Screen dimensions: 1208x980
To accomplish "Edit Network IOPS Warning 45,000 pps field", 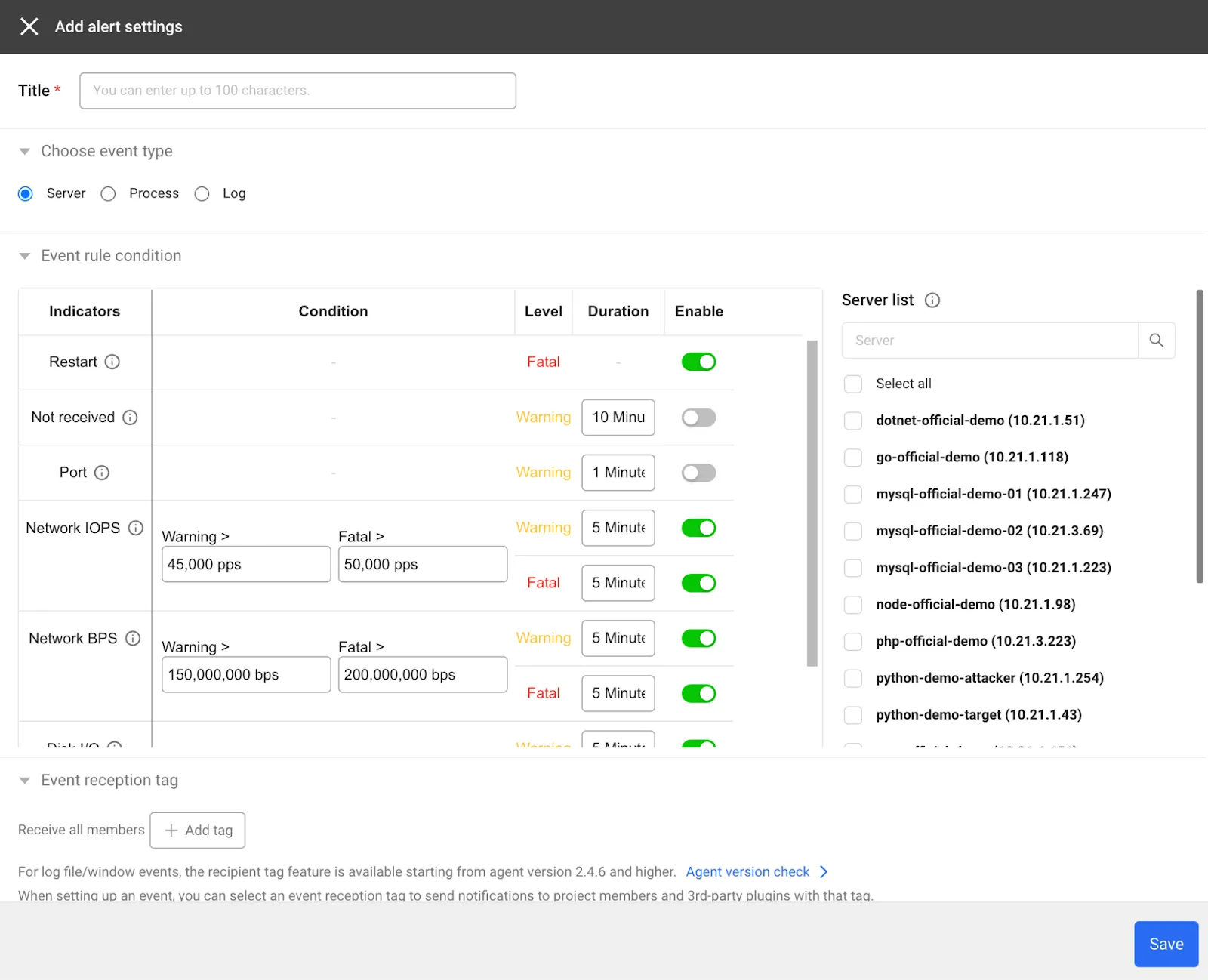I will (246, 565).
